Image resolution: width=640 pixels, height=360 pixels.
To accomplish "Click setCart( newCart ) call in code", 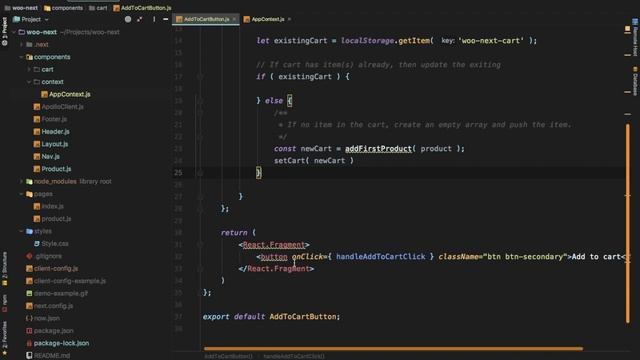I will click(x=314, y=160).
